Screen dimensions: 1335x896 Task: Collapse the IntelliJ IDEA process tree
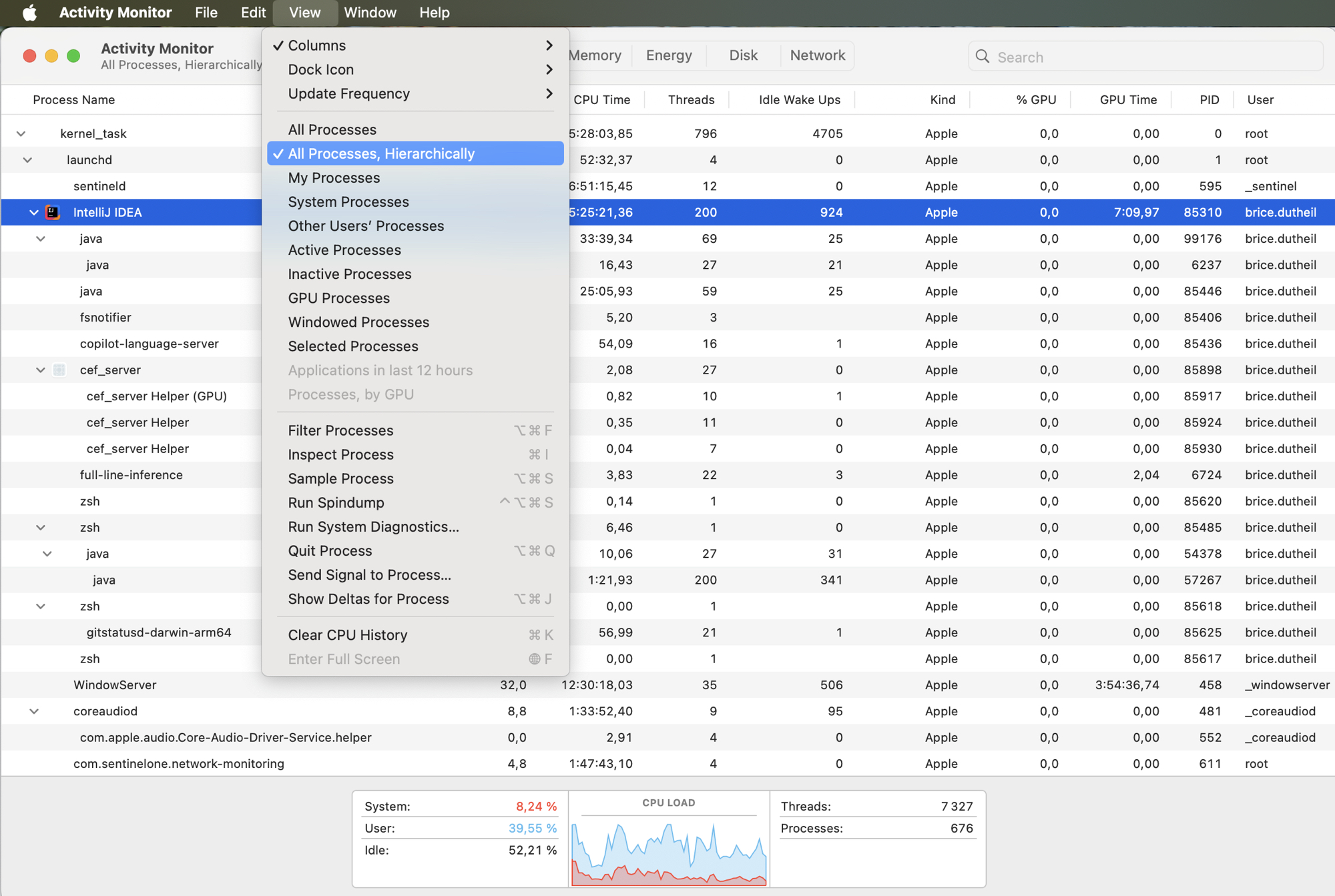coord(34,212)
